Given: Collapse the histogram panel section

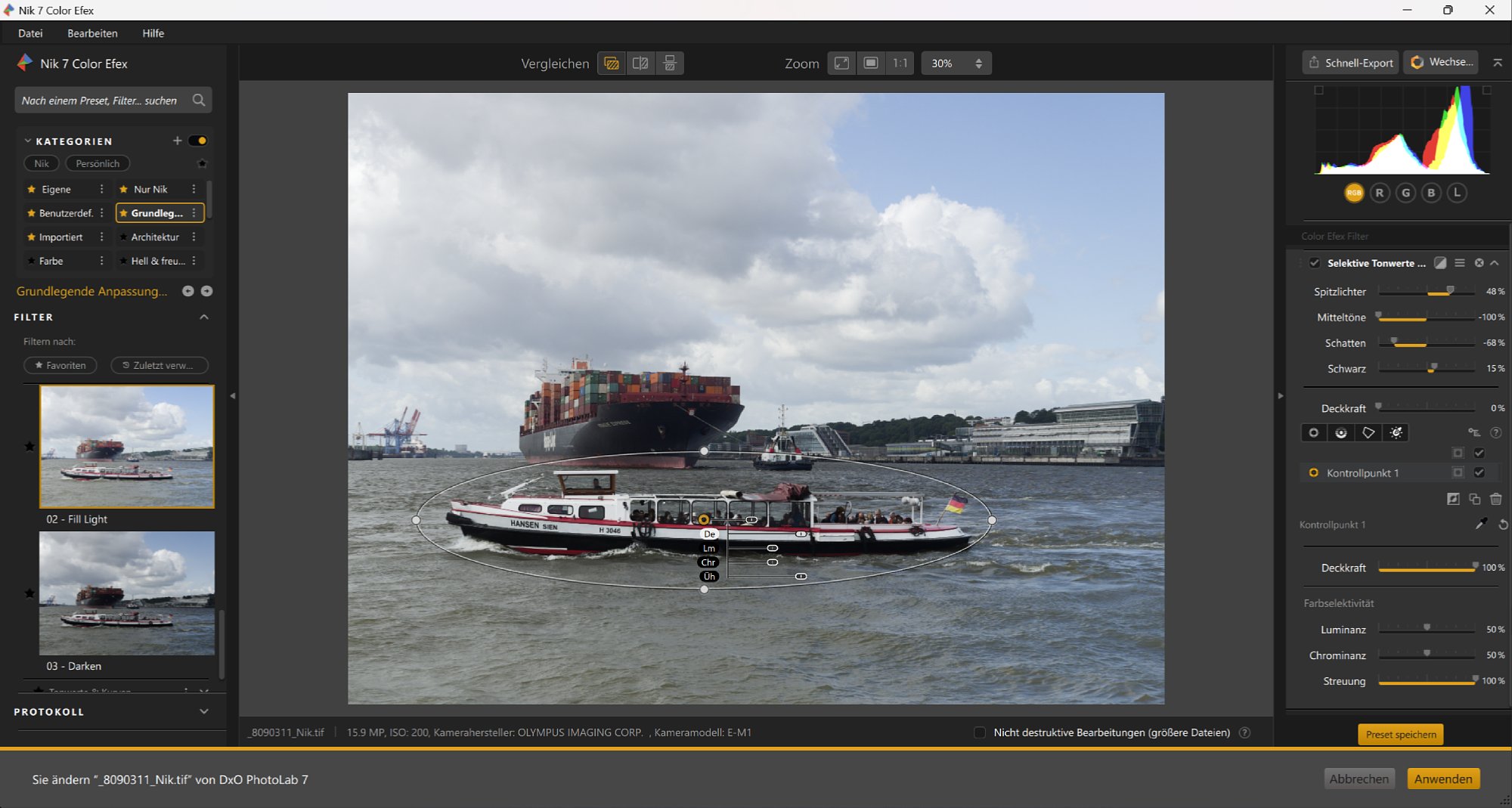Looking at the screenshot, I should coord(1498,63).
